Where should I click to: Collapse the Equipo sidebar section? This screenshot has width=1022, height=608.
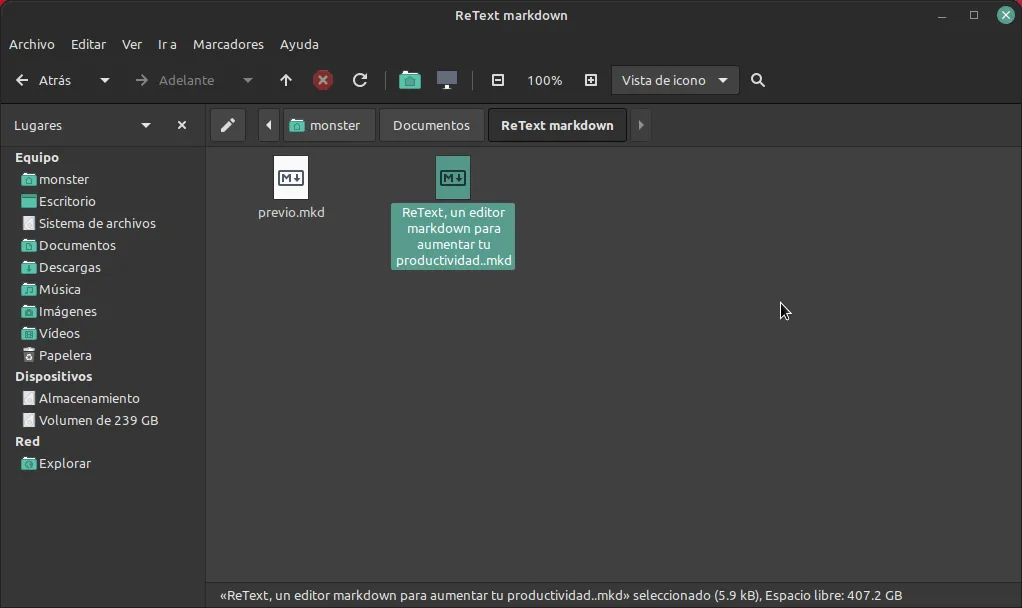[x=37, y=158]
